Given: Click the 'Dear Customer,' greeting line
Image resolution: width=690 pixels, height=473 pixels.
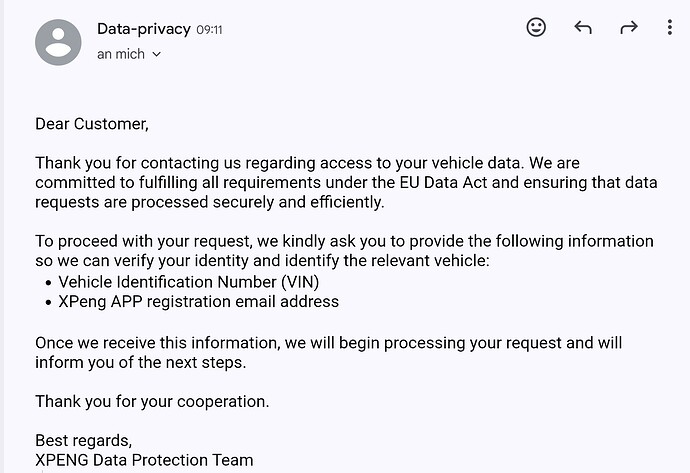Looking at the screenshot, I should 92,124.
